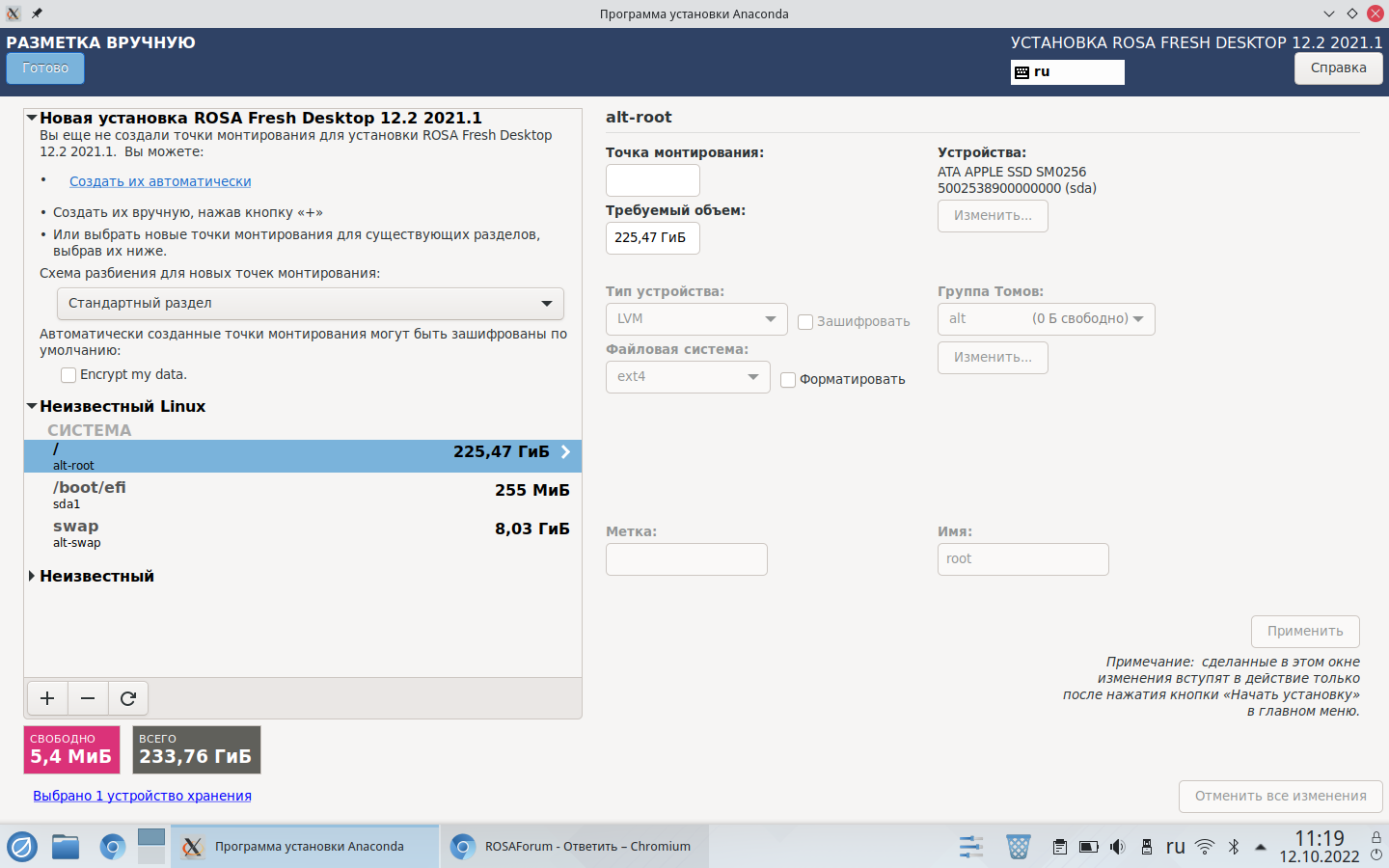Image resolution: width=1389 pixels, height=868 pixels.
Task: Click the ВСЕГО 233,76 ГиБ total space box
Action: 197,750
